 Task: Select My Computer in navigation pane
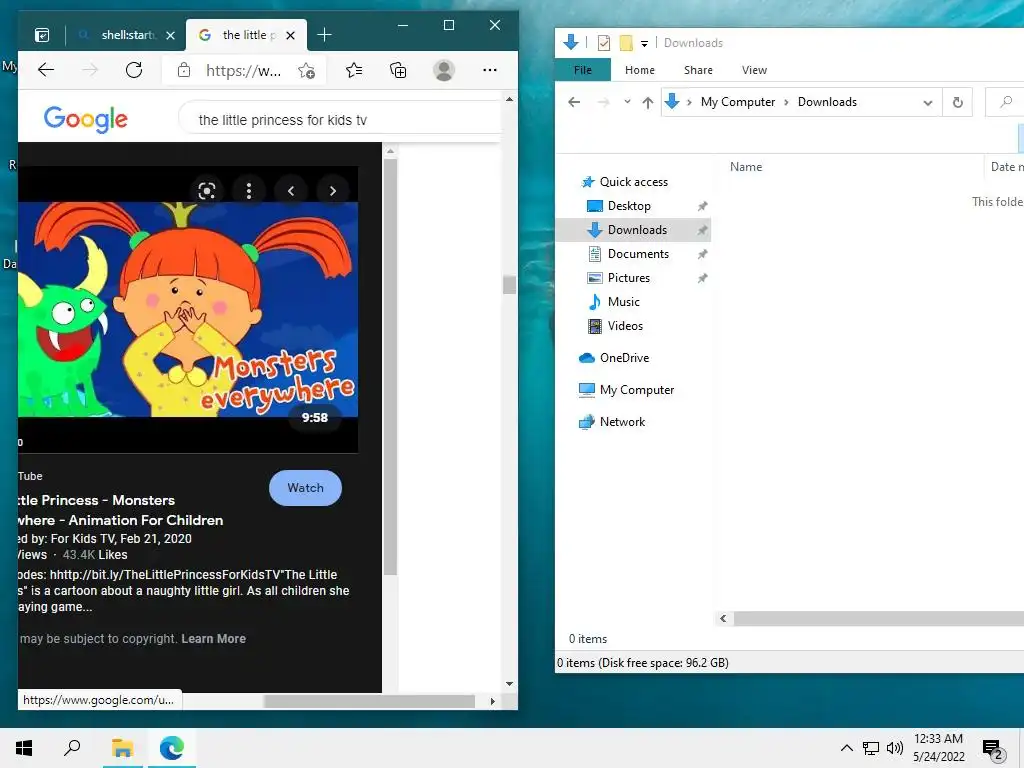(x=636, y=390)
